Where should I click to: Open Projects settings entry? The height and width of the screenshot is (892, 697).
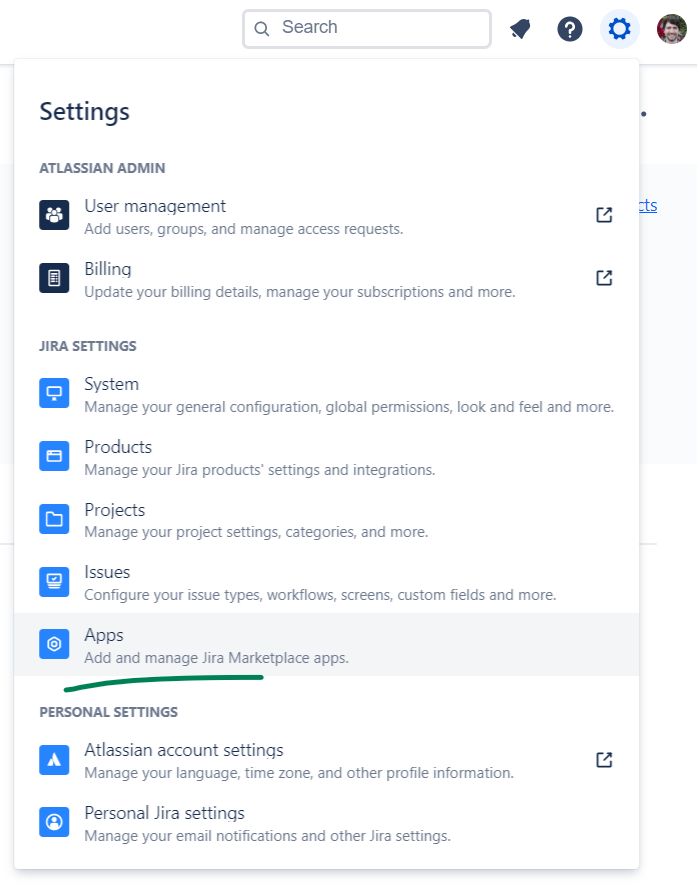coord(114,510)
